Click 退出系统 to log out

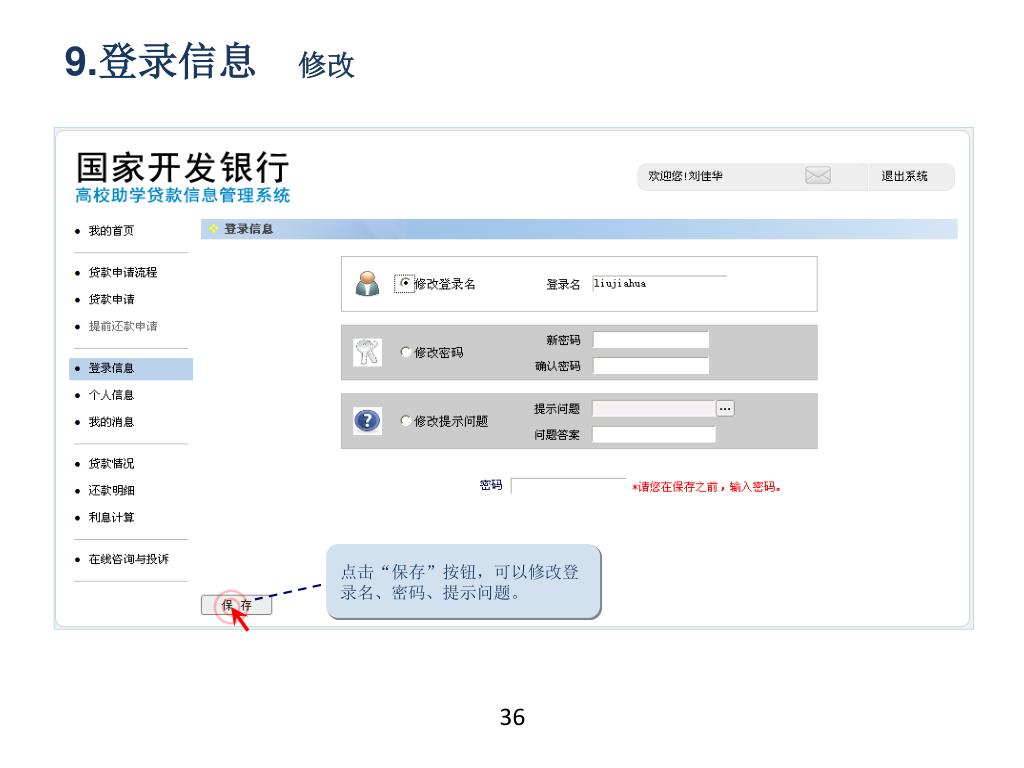904,176
